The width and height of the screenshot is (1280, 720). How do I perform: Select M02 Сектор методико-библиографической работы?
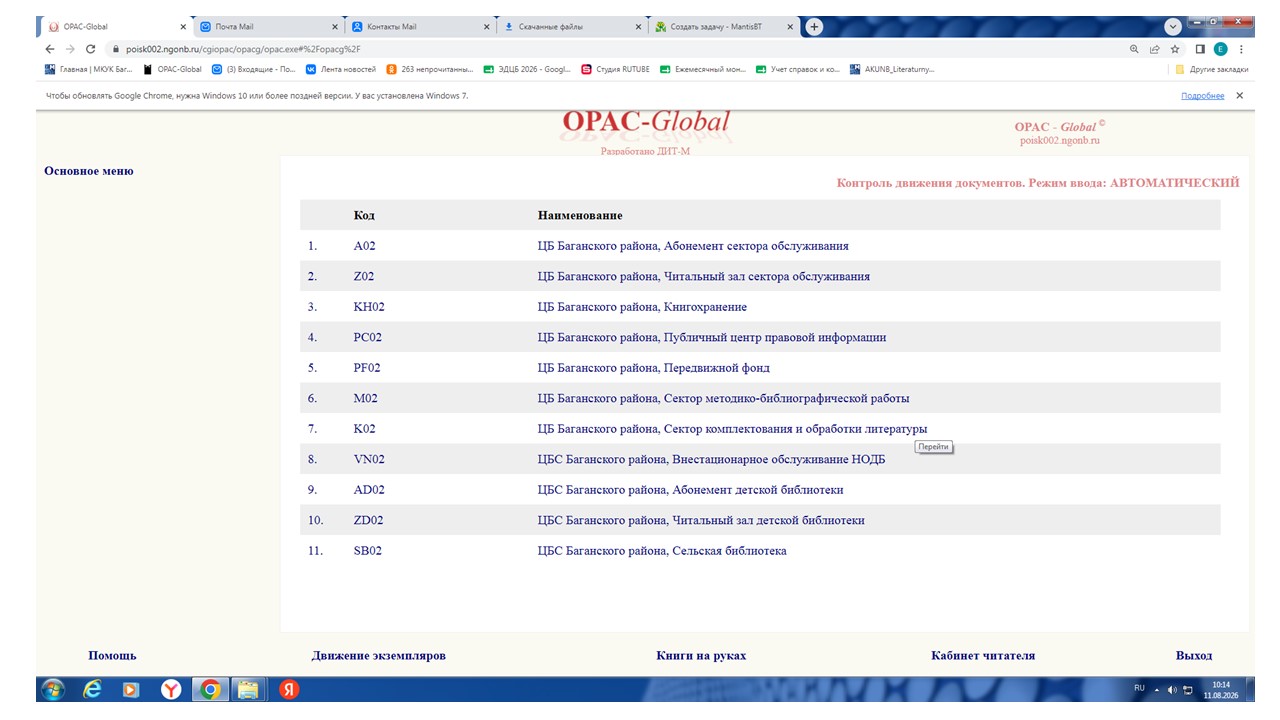click(760, 398)
